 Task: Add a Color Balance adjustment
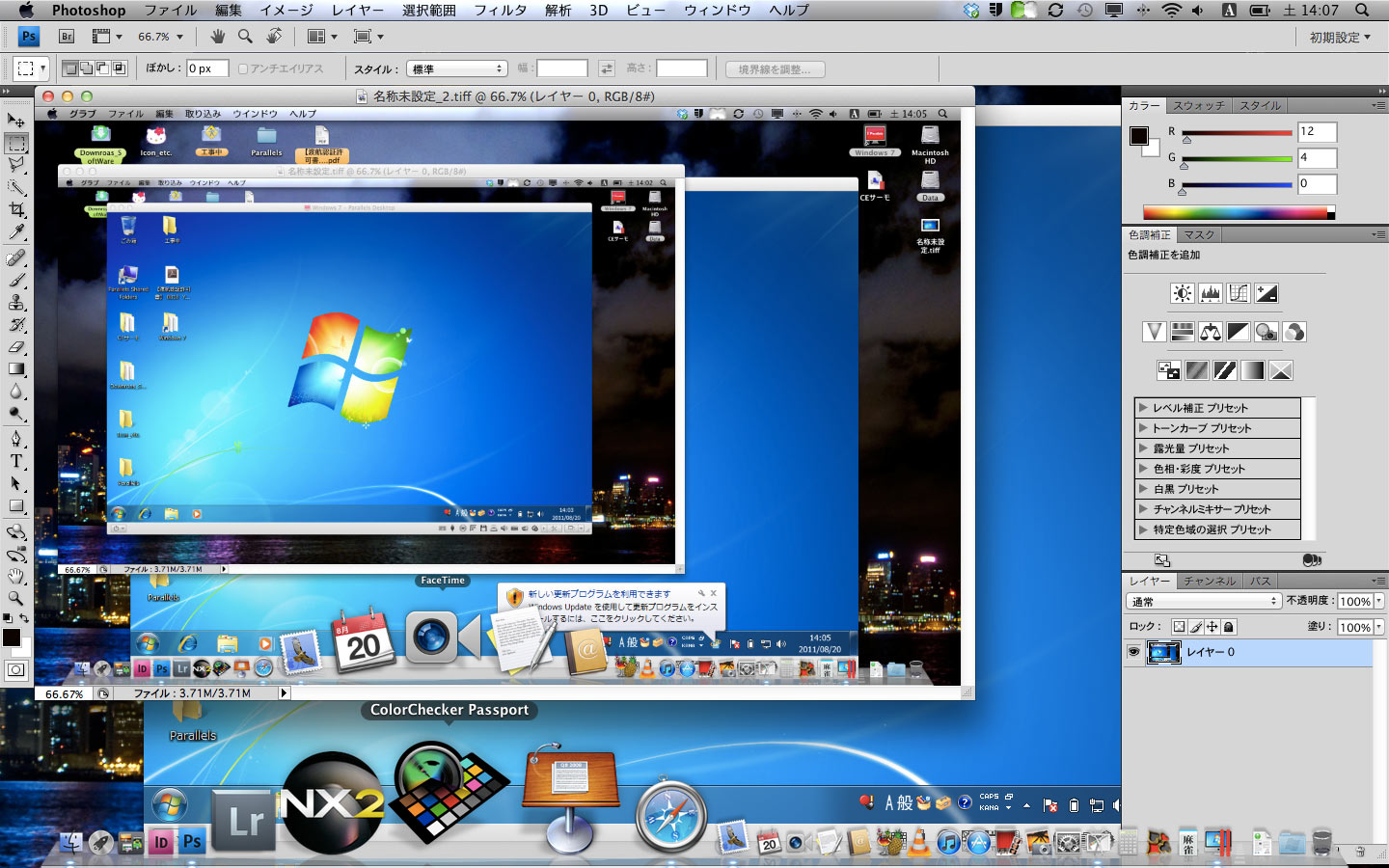pos(1211,332)
